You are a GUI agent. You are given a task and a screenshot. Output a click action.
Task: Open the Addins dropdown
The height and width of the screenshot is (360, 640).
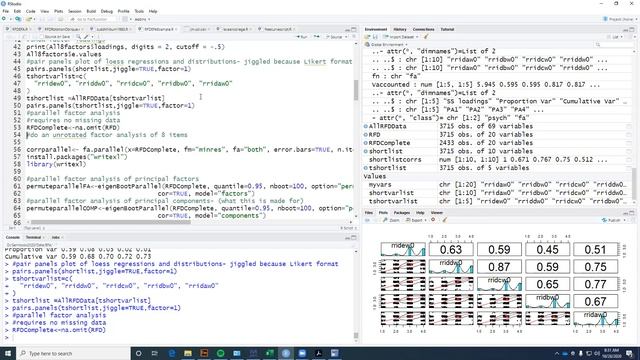(x=142, y=19)
